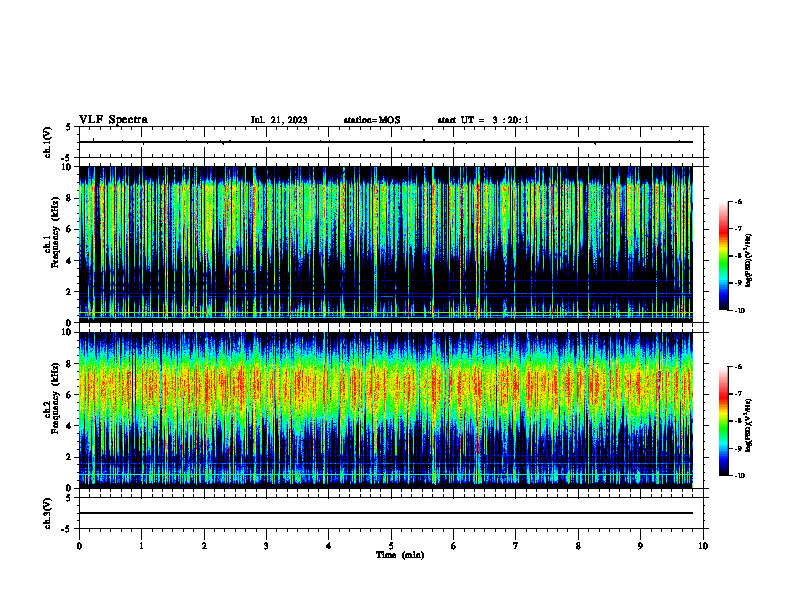Select the date text "Jul. 21, 2023"
This screenshot has height=612, width=792.
pyautogui.click(x=279, y=120)
